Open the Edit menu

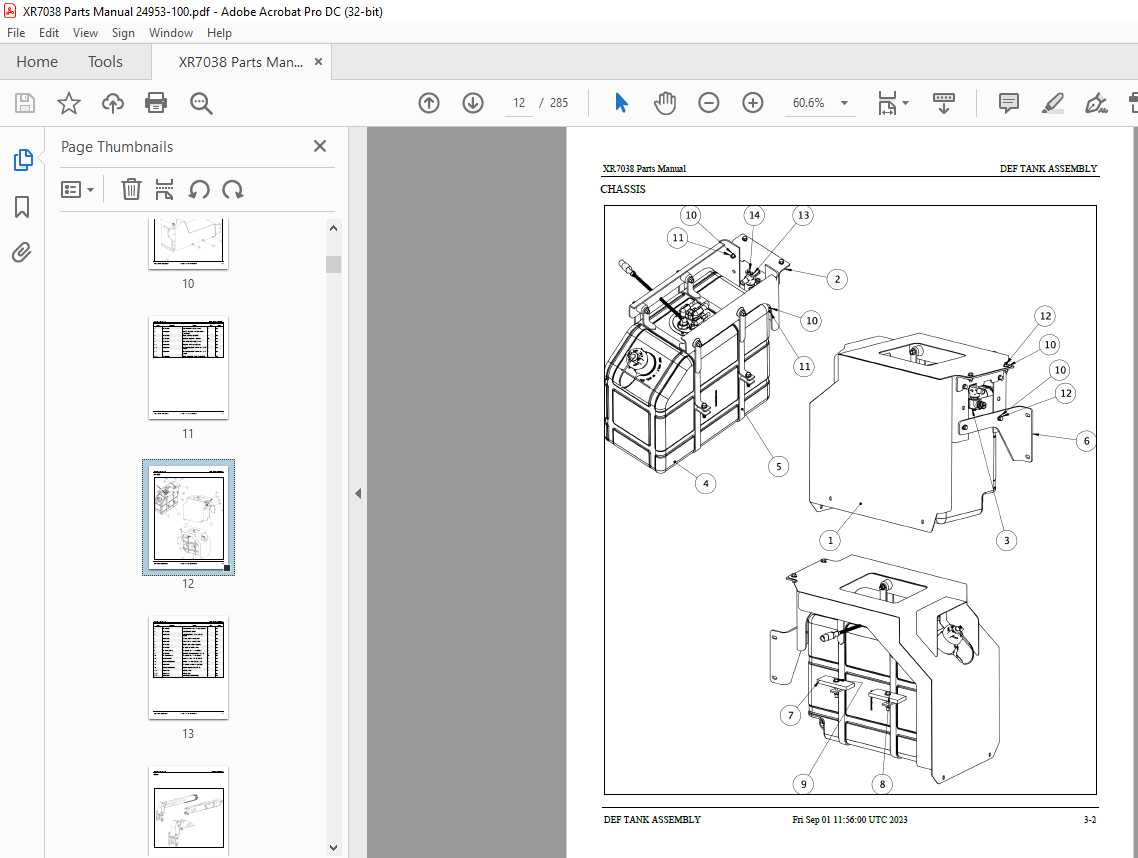tap(49, 33)
